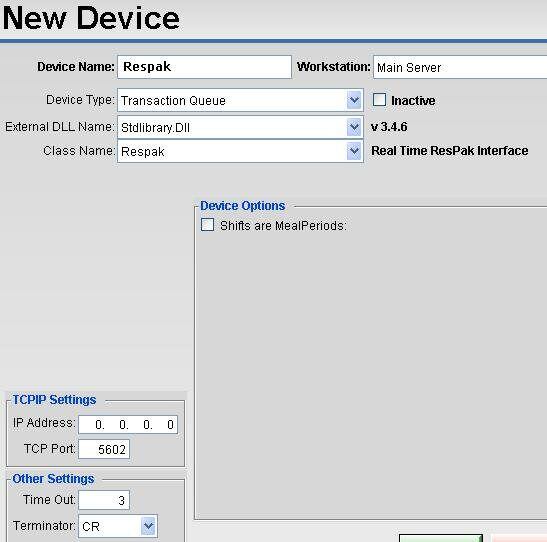Image resolution: width=547 pixels, height=542 pixels.
Task: Expand the Terminator dropdown arrow
Action: [x=148, y=526]
